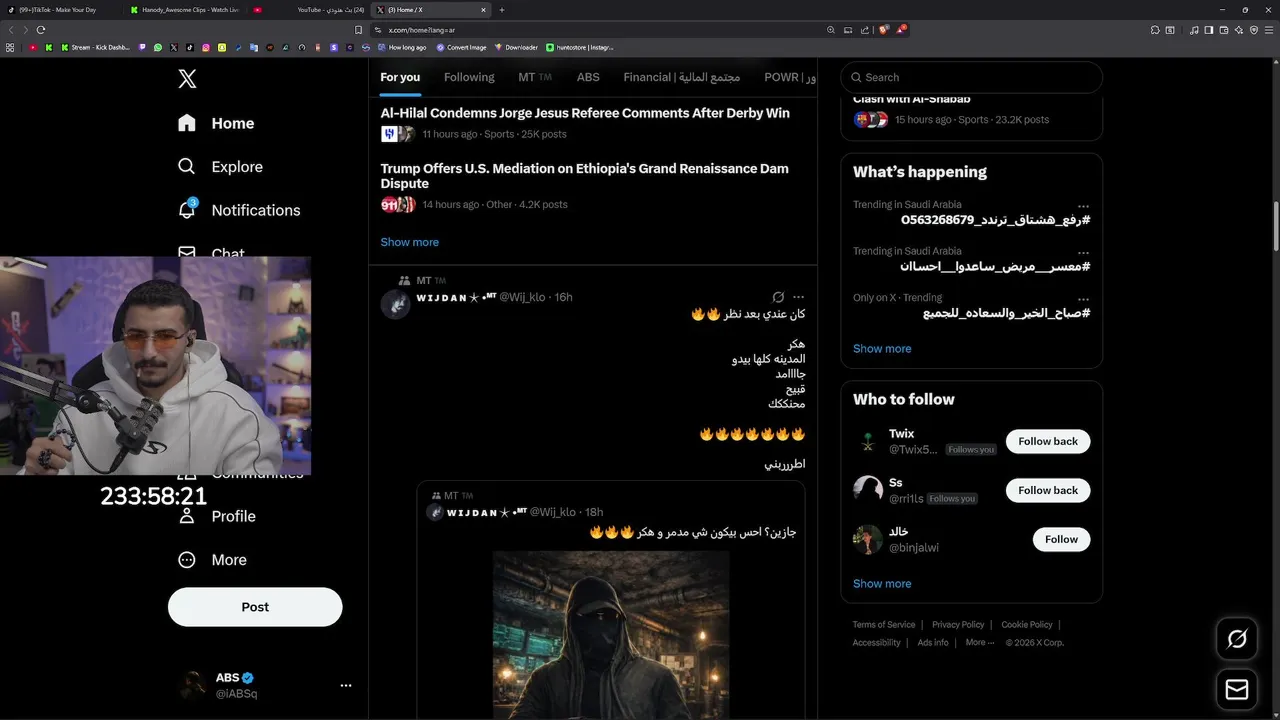This screenshot has width=1280, height=720.
Task: Click the Post button
Action: click(x=255, y=607)
